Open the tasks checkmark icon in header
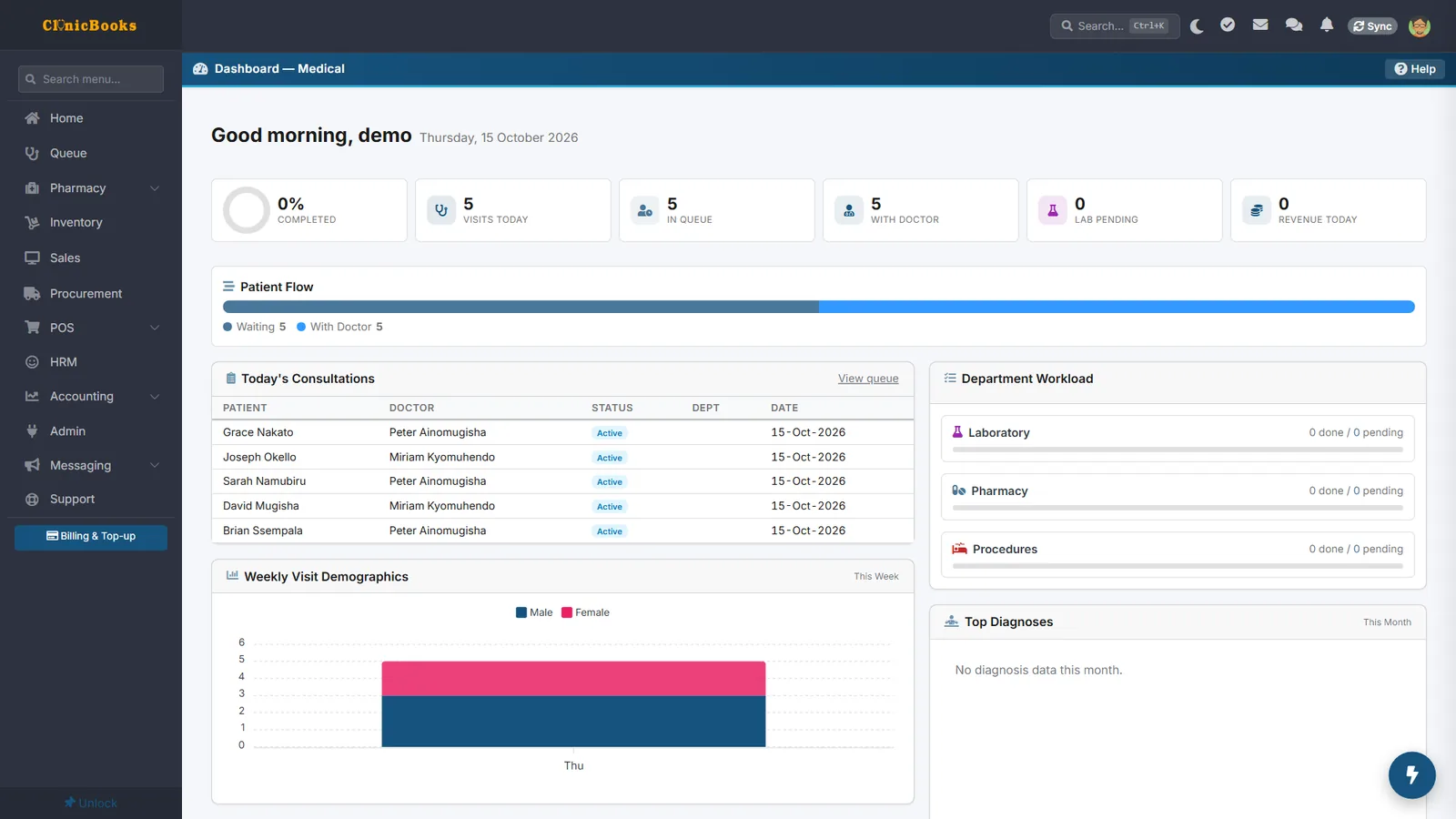 1228,25
